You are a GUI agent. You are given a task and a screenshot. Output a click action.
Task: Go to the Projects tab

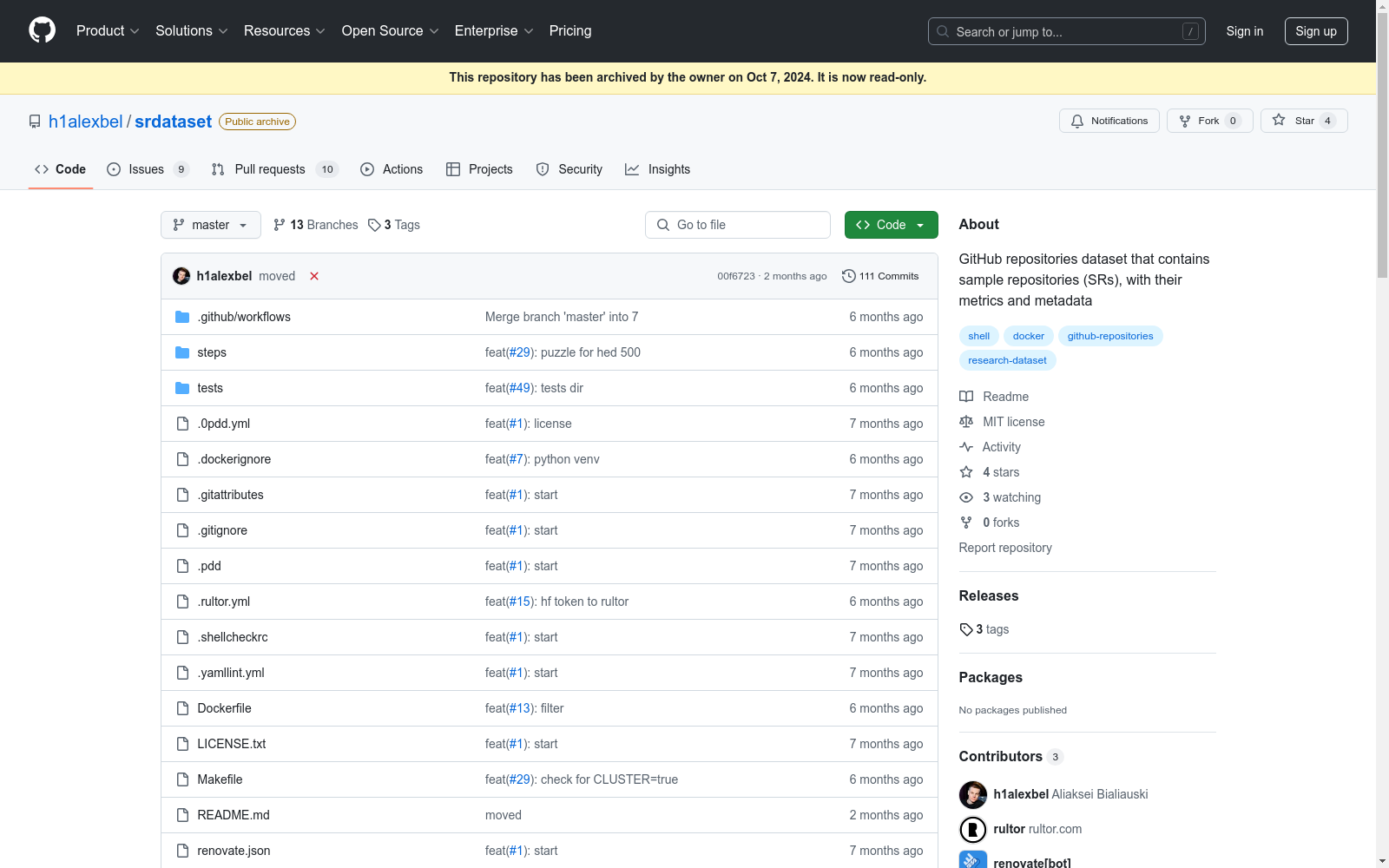[x=479, y=169]
